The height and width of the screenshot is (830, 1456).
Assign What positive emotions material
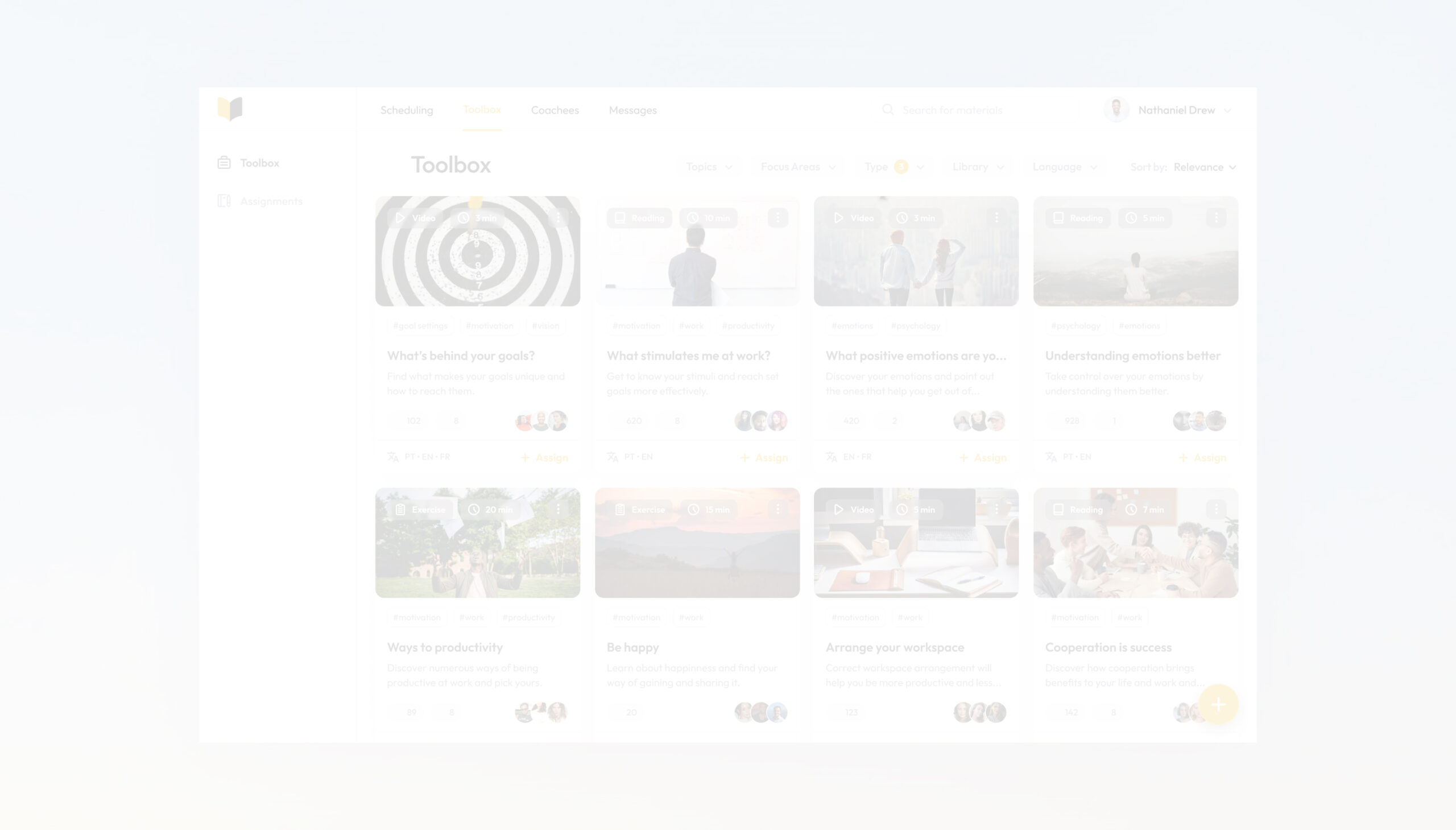pos(983,458)
